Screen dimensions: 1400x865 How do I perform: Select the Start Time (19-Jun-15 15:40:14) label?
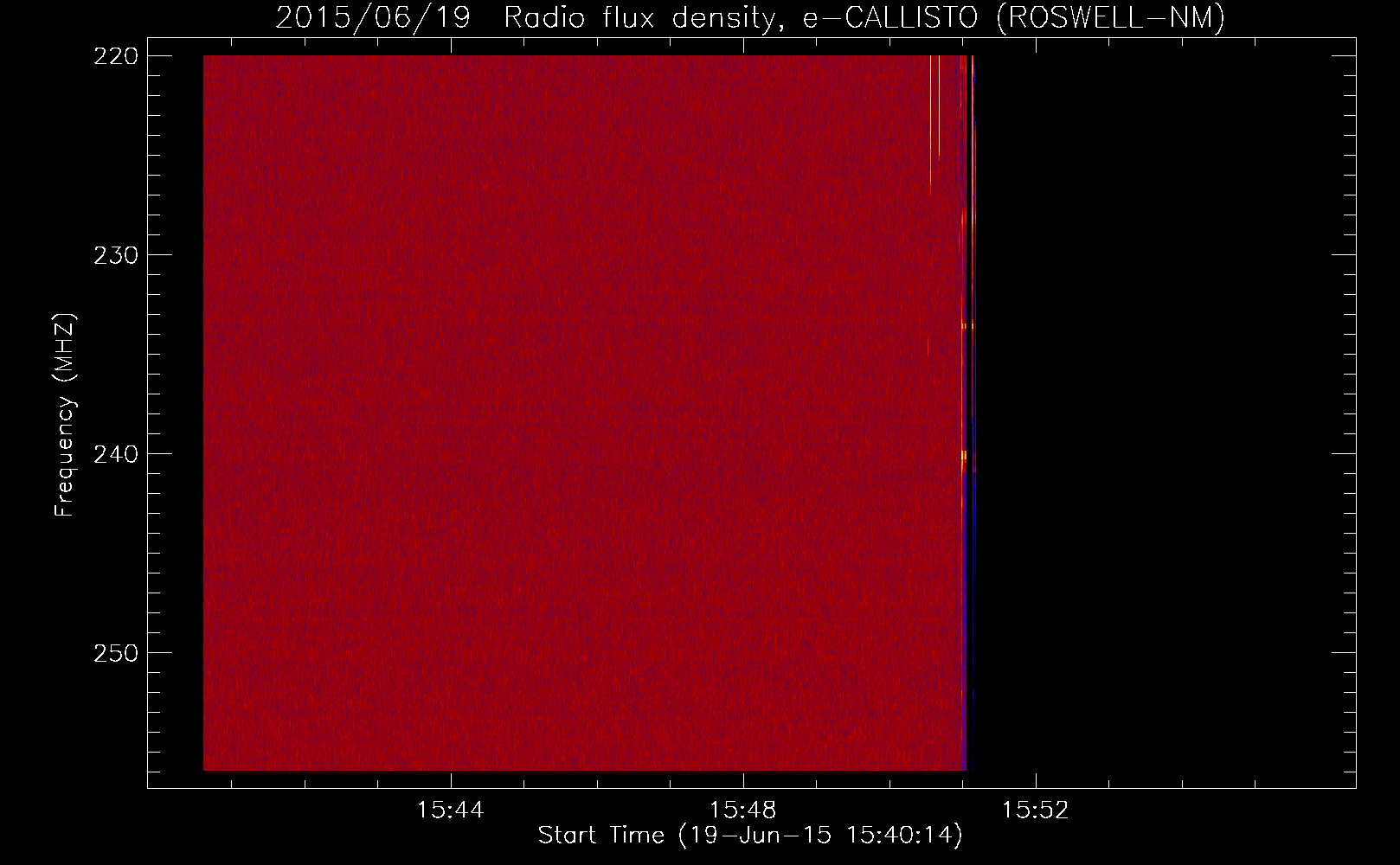pos(750,836)
